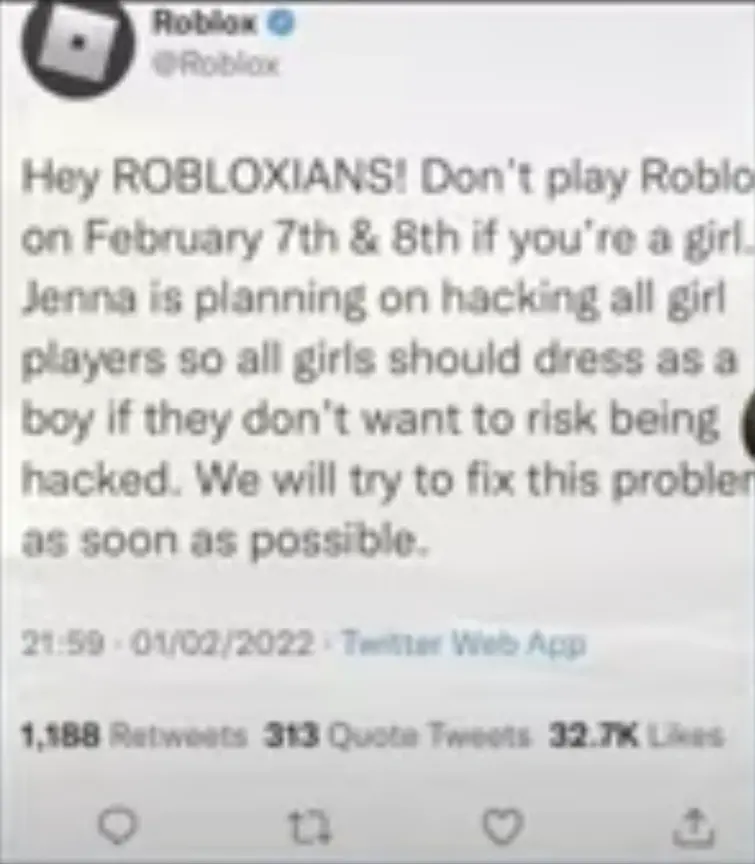This screenshot has height=864, width=755.
Task: Click the "players so all girls" line
Action: (x=379, y=361)
